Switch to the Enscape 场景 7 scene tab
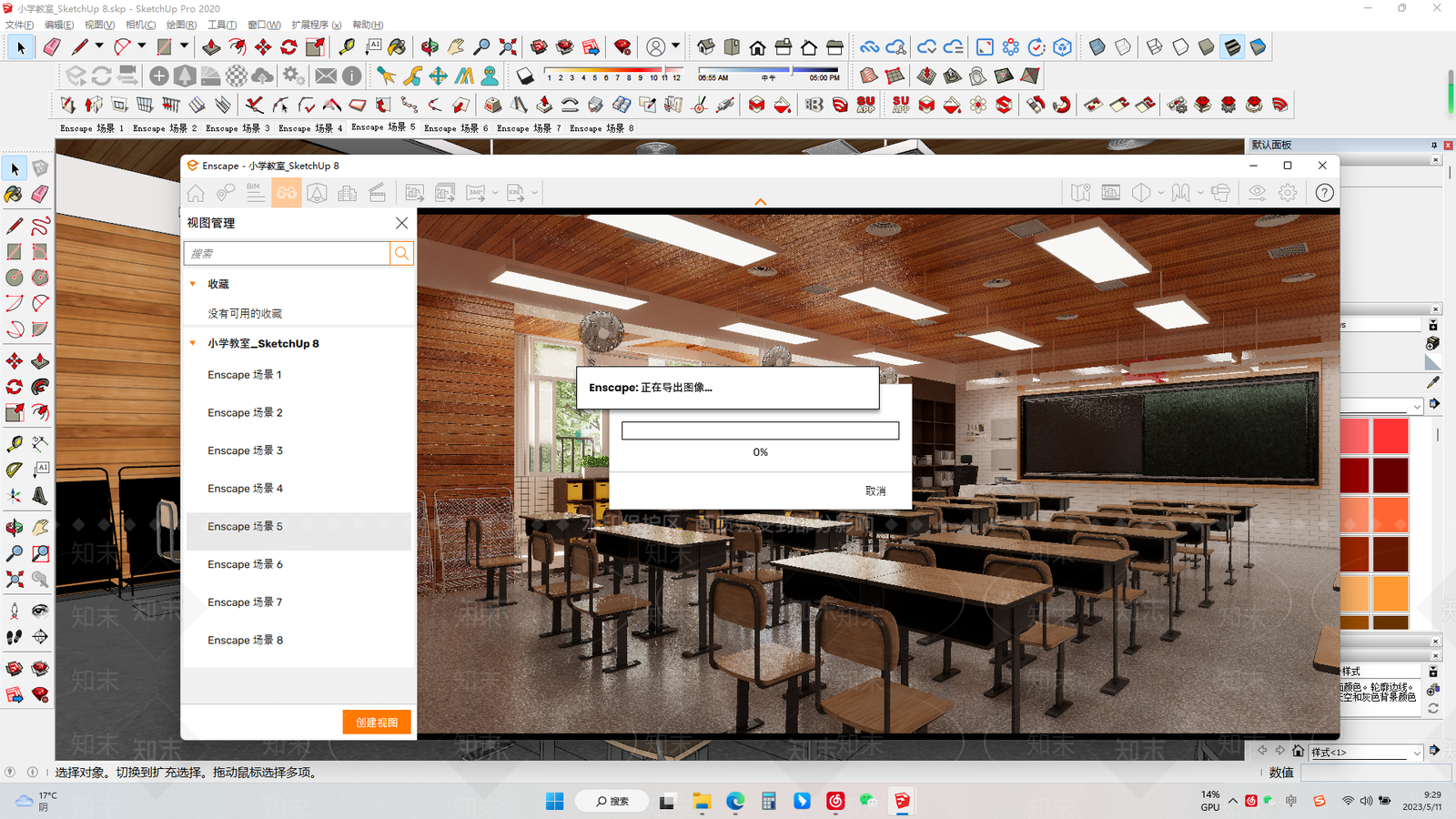The width and height of the screenshot is (1456, 819). point(529,128)
